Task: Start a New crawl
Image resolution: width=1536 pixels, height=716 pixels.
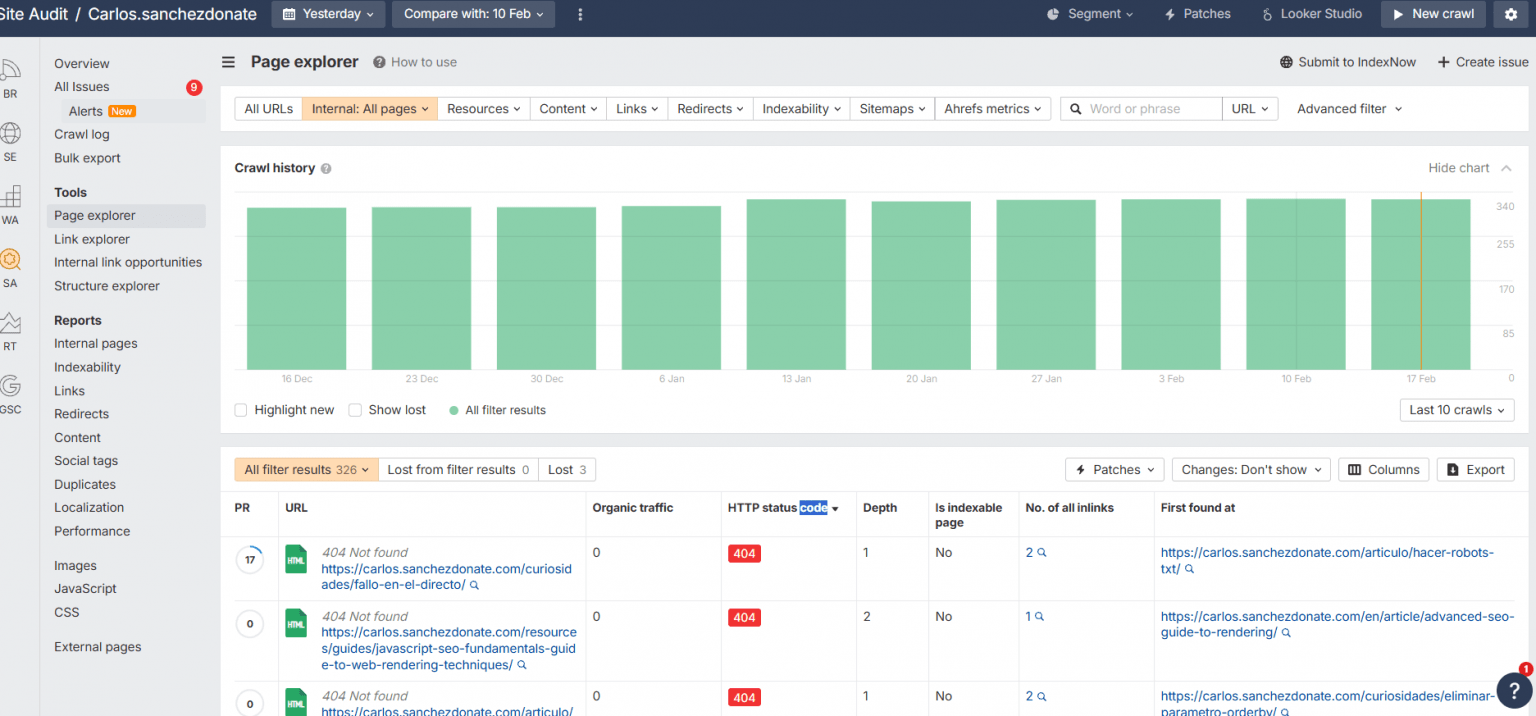Action: [x=1432, y=14]
